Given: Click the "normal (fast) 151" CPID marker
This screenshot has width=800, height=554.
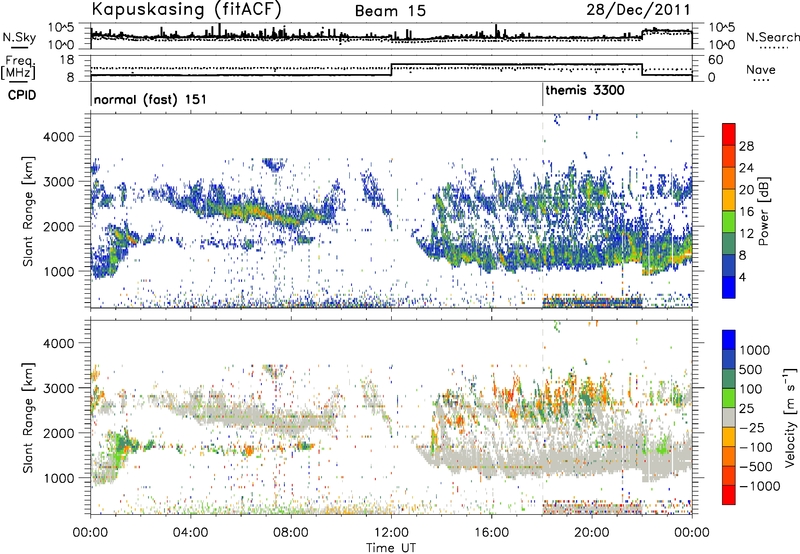Looking at the screenshot, I should (x=150, y=99).
